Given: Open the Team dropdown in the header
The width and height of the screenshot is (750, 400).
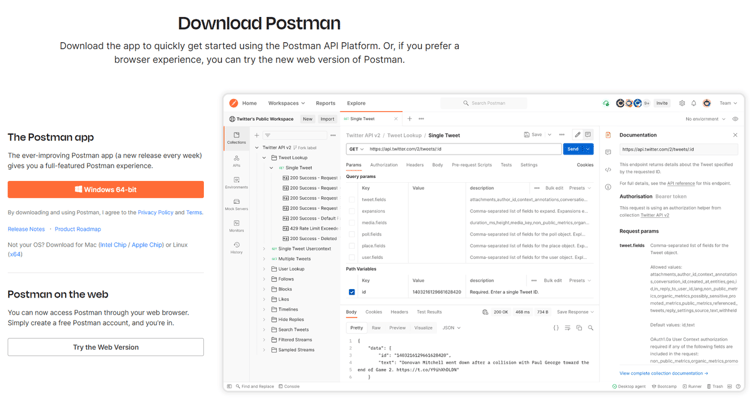Looking at the screenshot, I should [x=728, y=103].
